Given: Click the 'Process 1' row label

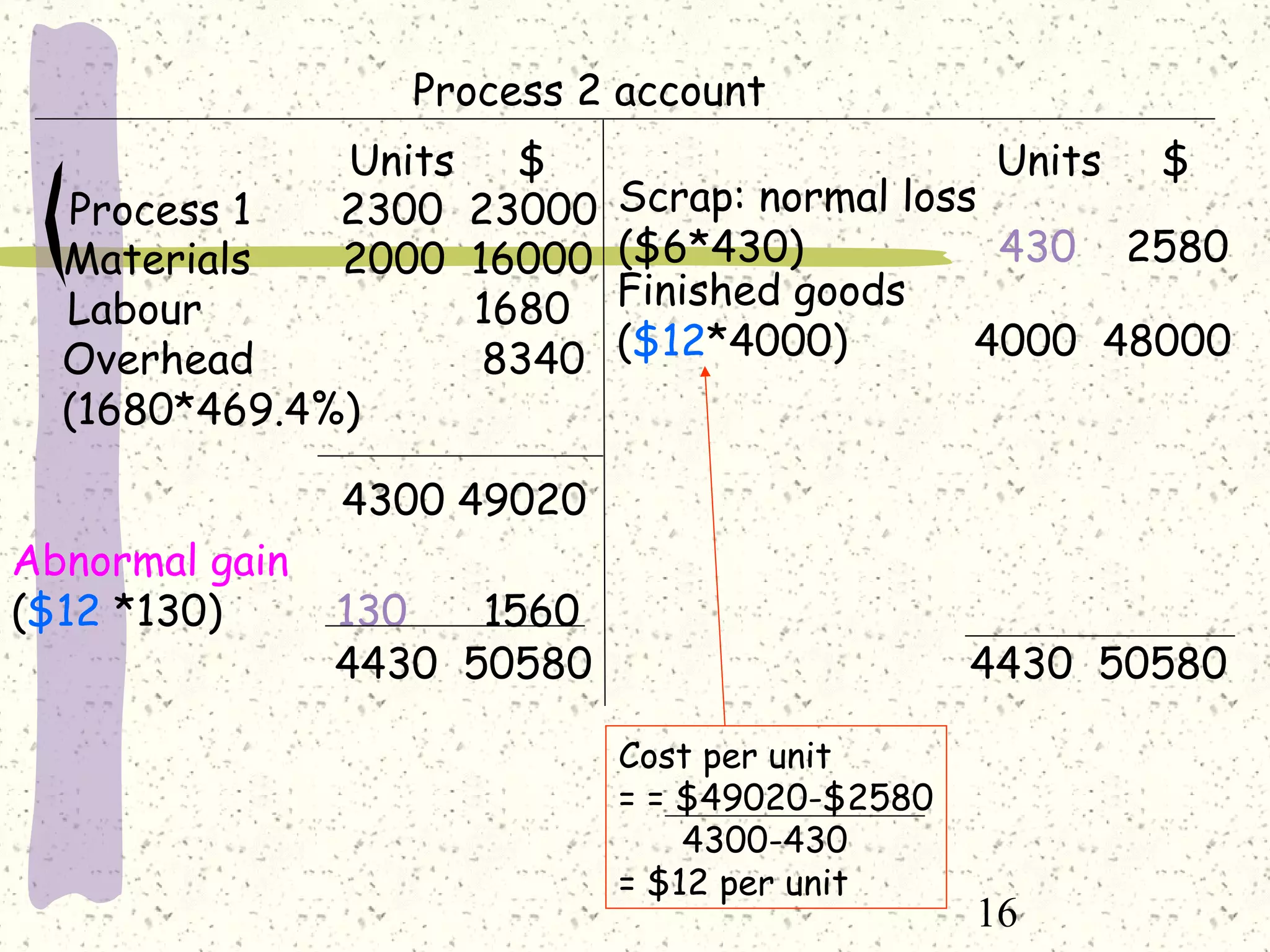Looking at the screenshot, I should point(159,209).
